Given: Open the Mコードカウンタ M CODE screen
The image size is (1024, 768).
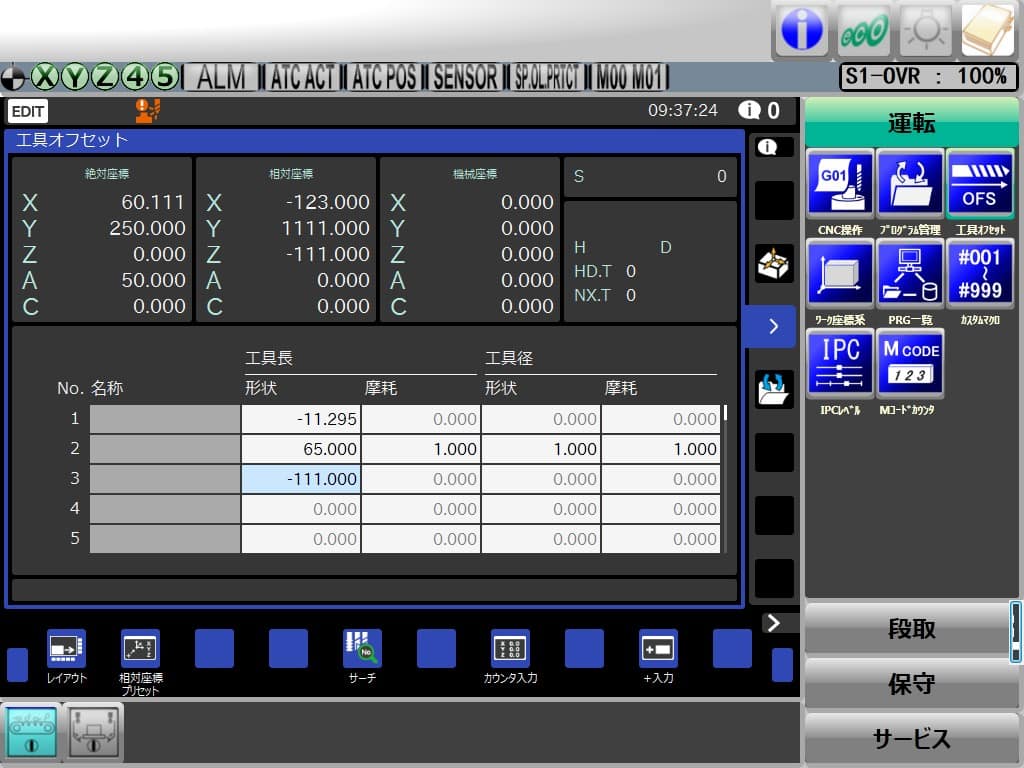Looking at the screenshot, I should tap(911, 362).
